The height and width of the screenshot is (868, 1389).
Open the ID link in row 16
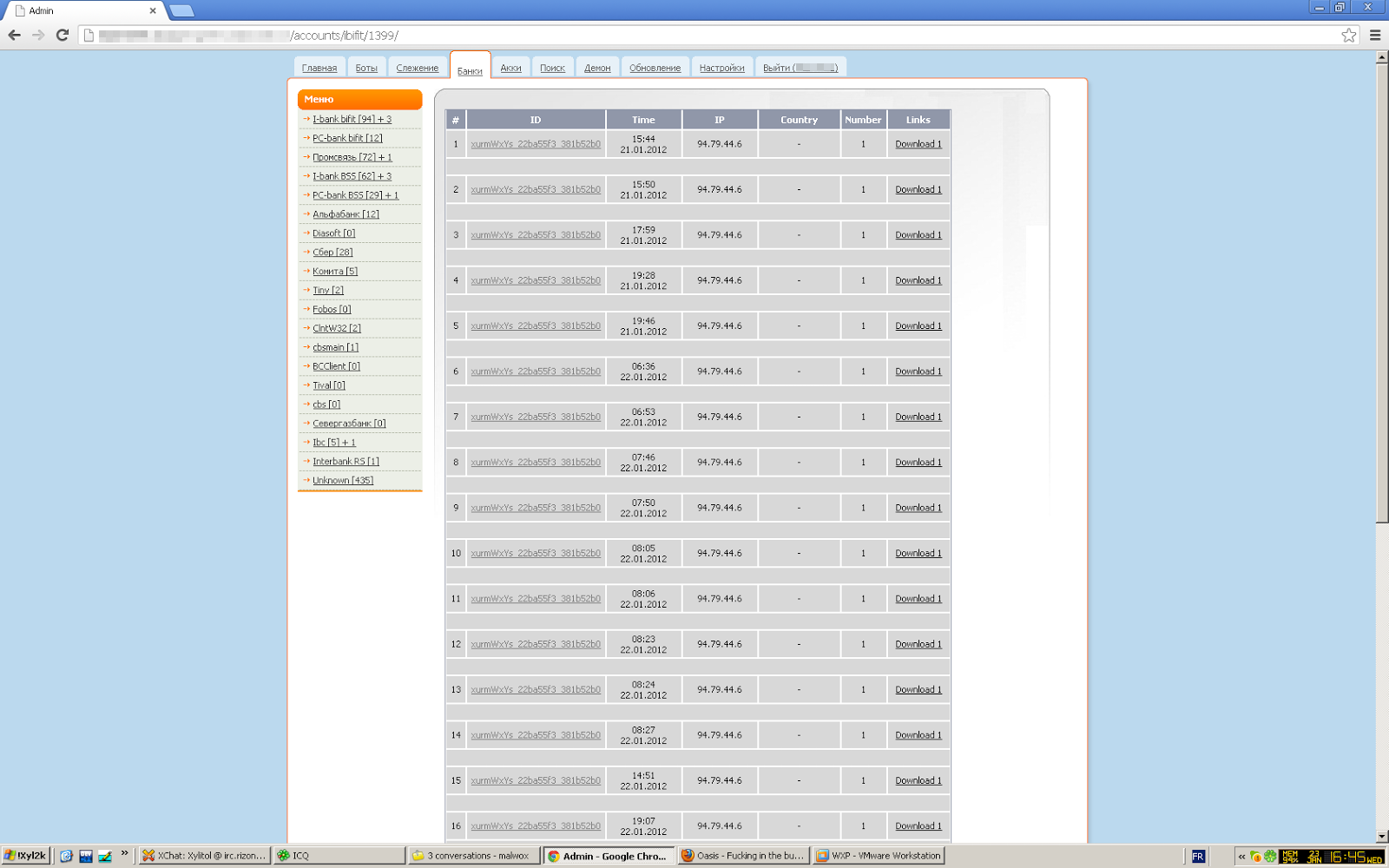pyautogui.click(x=536, y=827)
